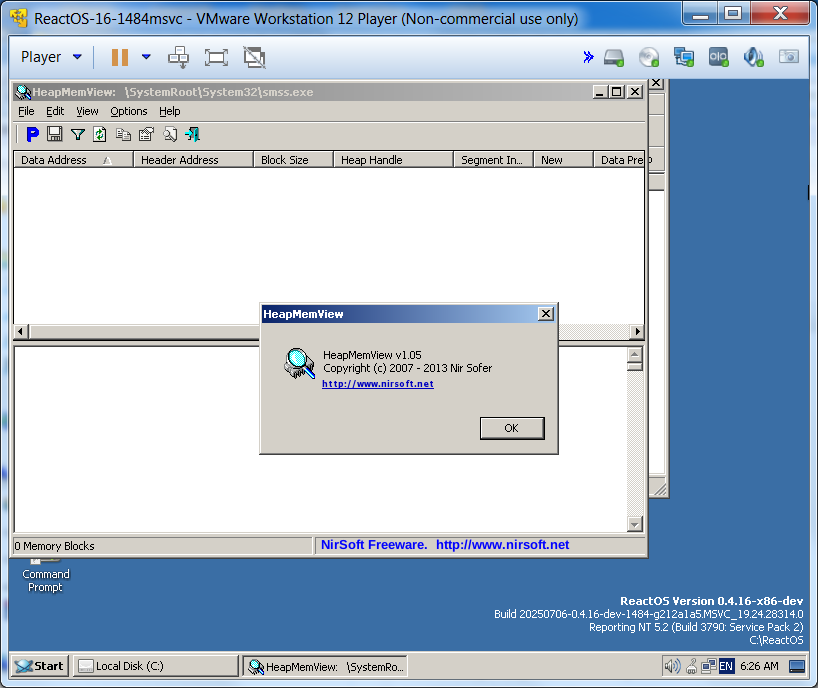Click the Find magnifier toolbar icon
The height and width of the screenshot is (688, 818).
coord(170,134)
